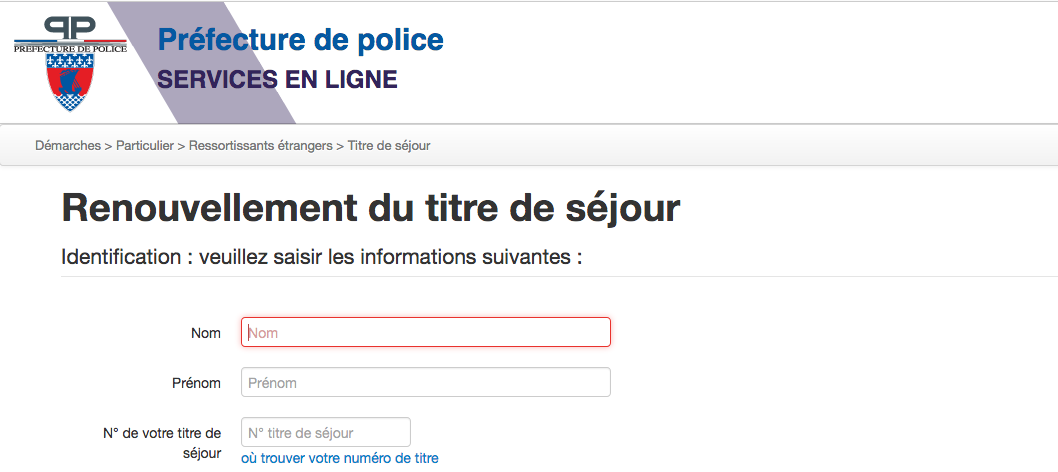Open the où trouver votre numéro de titre link

coord(340,459)
